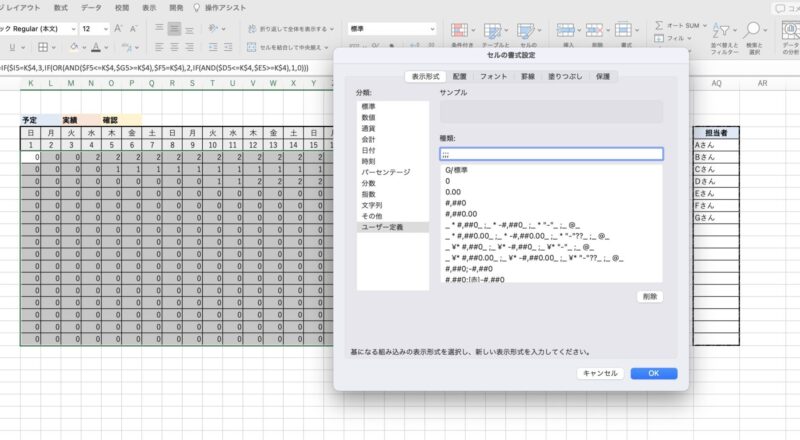This screenshot has height=440, width=800.
Task: Click the 削除 button in the dialog
Action: click(650, 297)
